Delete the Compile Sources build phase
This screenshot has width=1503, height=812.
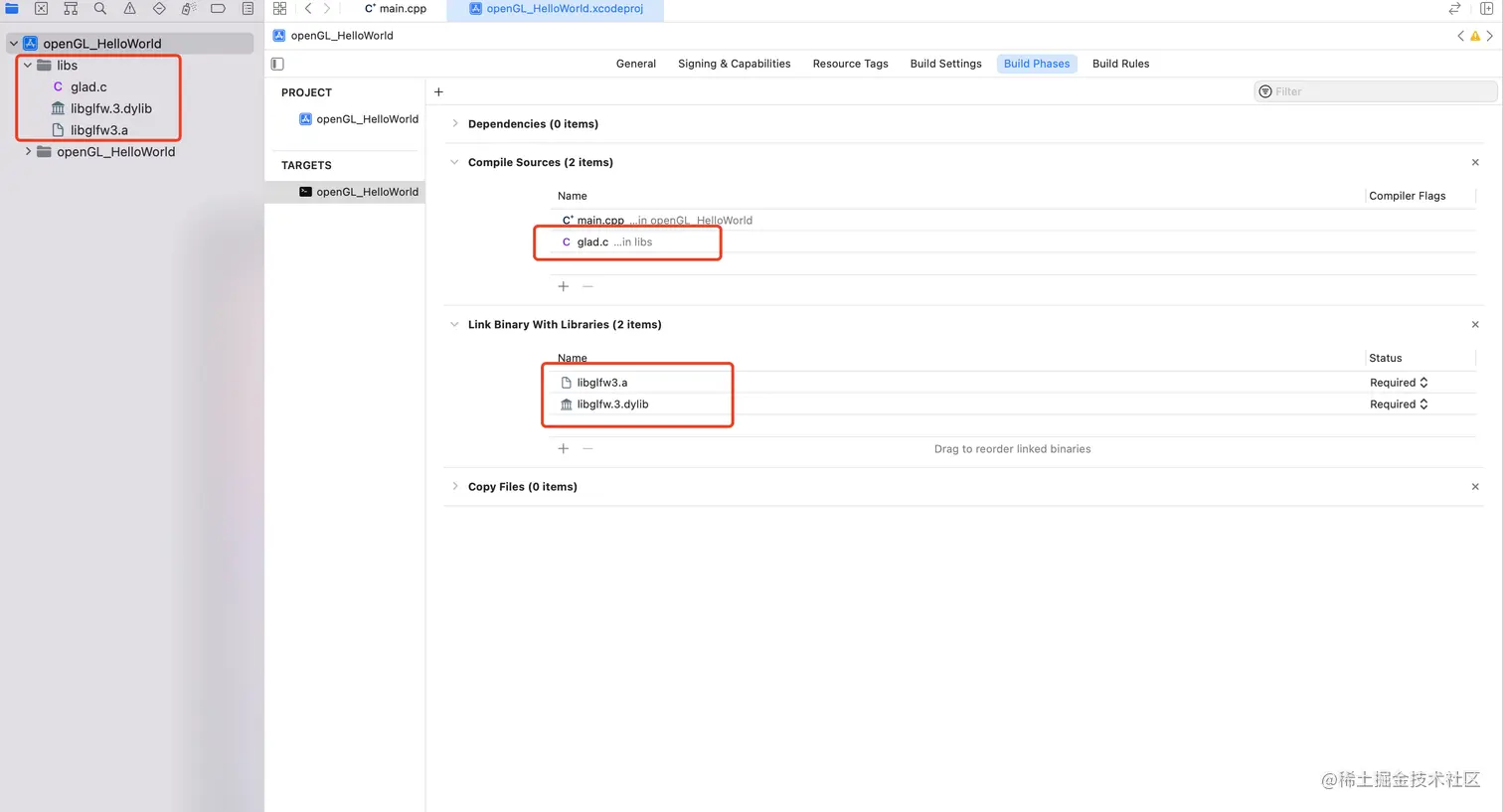pos(1475,162)
